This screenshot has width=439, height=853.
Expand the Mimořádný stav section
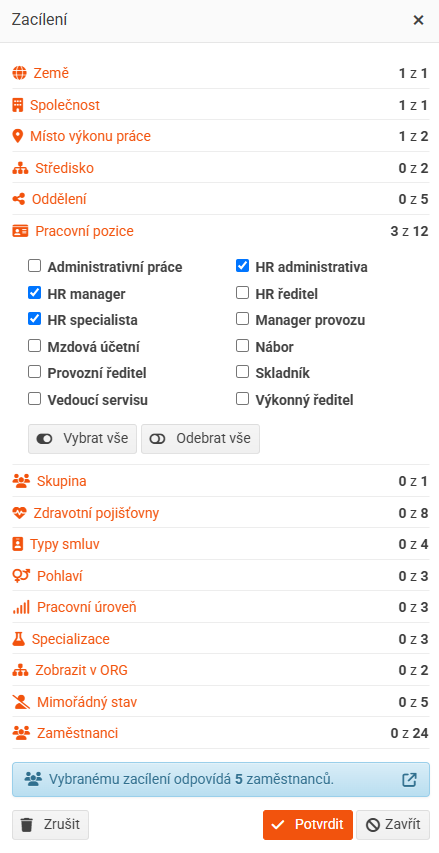220,702
